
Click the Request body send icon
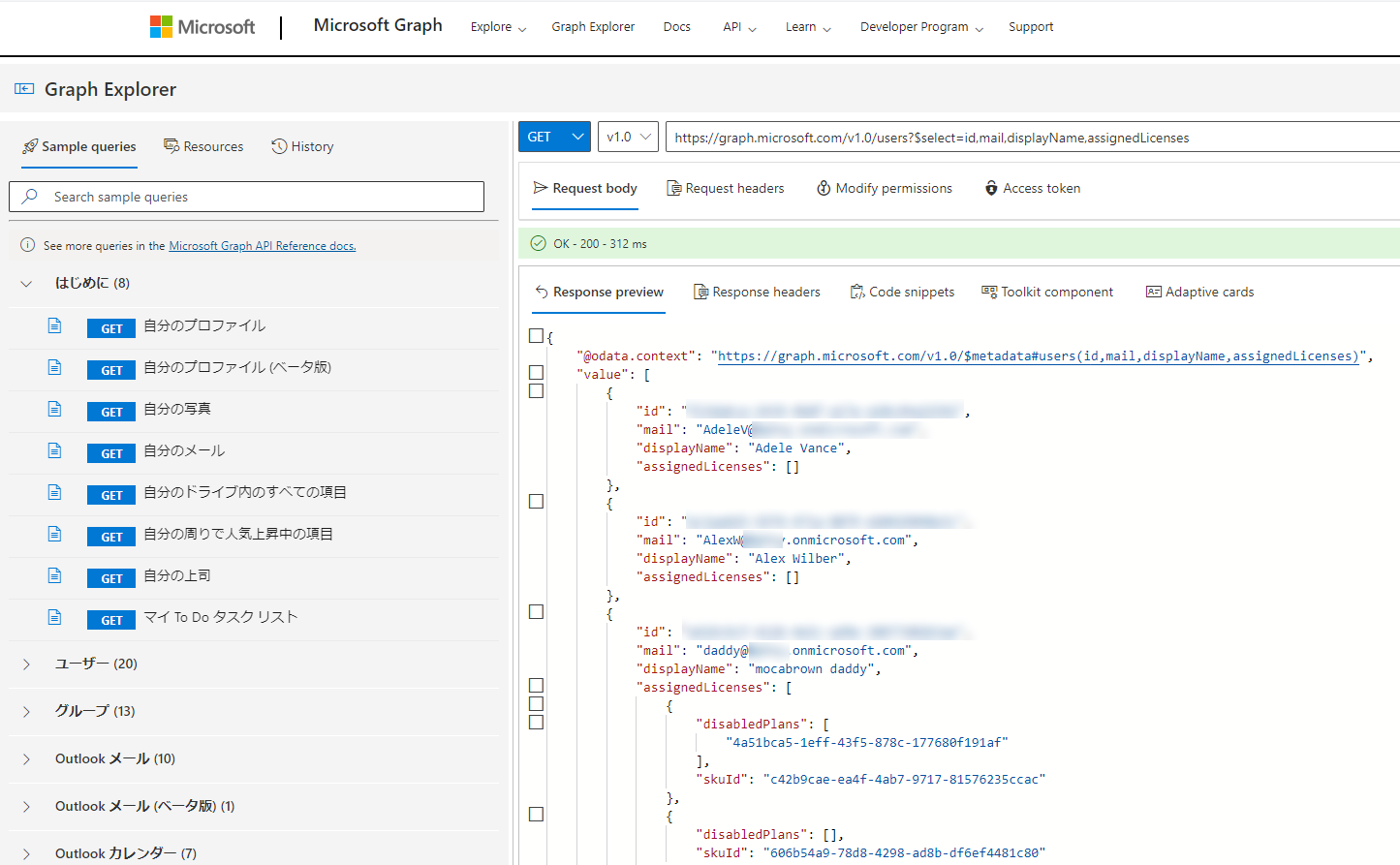point(541,188)
